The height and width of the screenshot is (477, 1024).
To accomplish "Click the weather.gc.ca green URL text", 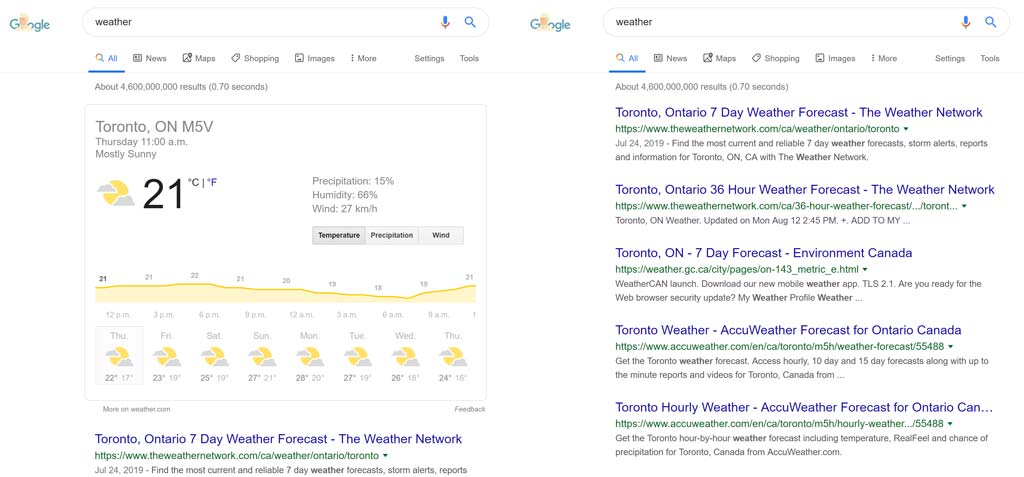I will pyautogui.click(x=737, y=269).
